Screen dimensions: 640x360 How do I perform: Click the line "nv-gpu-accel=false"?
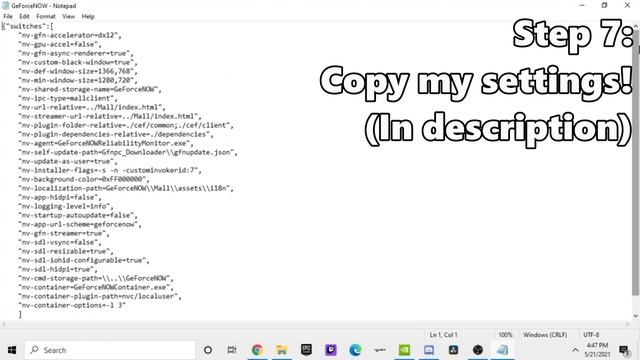pyautogui.click(x=60, y=44)
